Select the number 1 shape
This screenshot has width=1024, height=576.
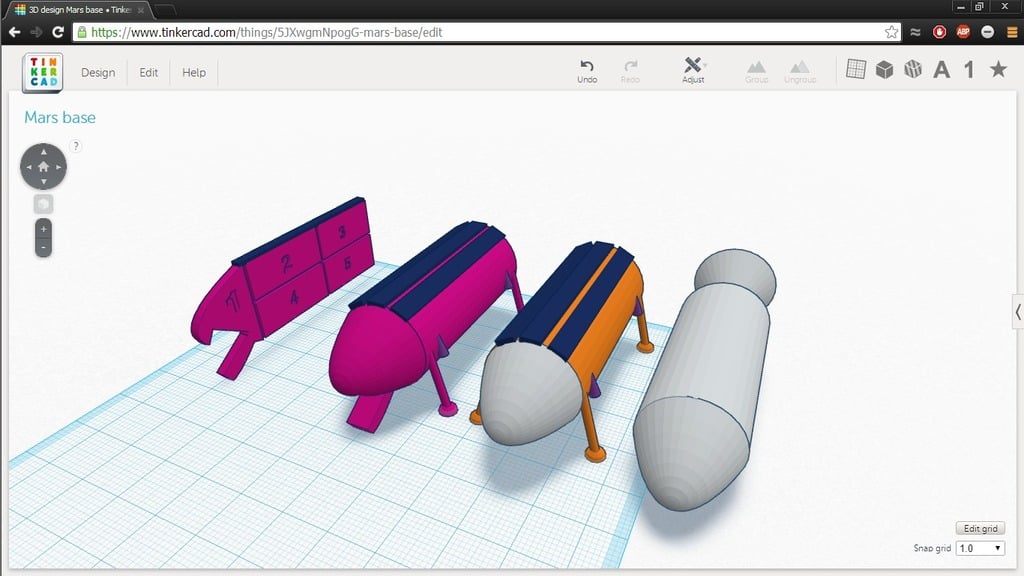pyautogui.click(x=969, y=69)
